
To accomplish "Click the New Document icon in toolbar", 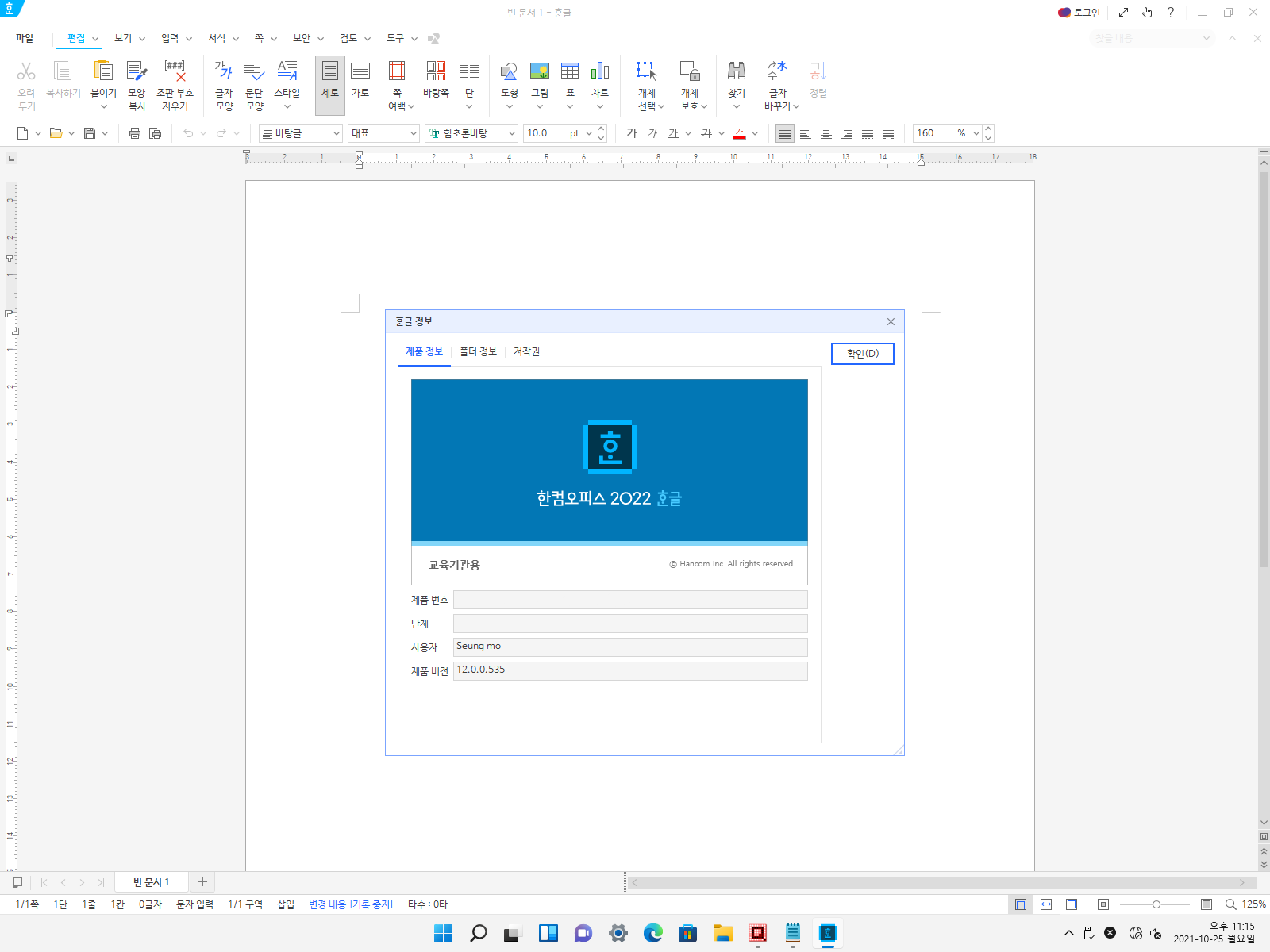I will click(x=22, y=133).
